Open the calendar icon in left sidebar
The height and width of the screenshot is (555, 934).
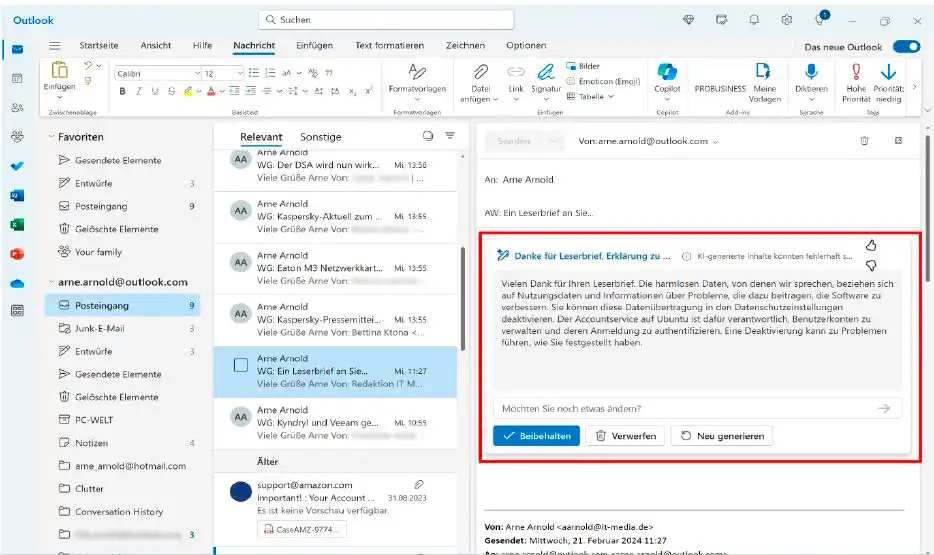tap(17, 78)
